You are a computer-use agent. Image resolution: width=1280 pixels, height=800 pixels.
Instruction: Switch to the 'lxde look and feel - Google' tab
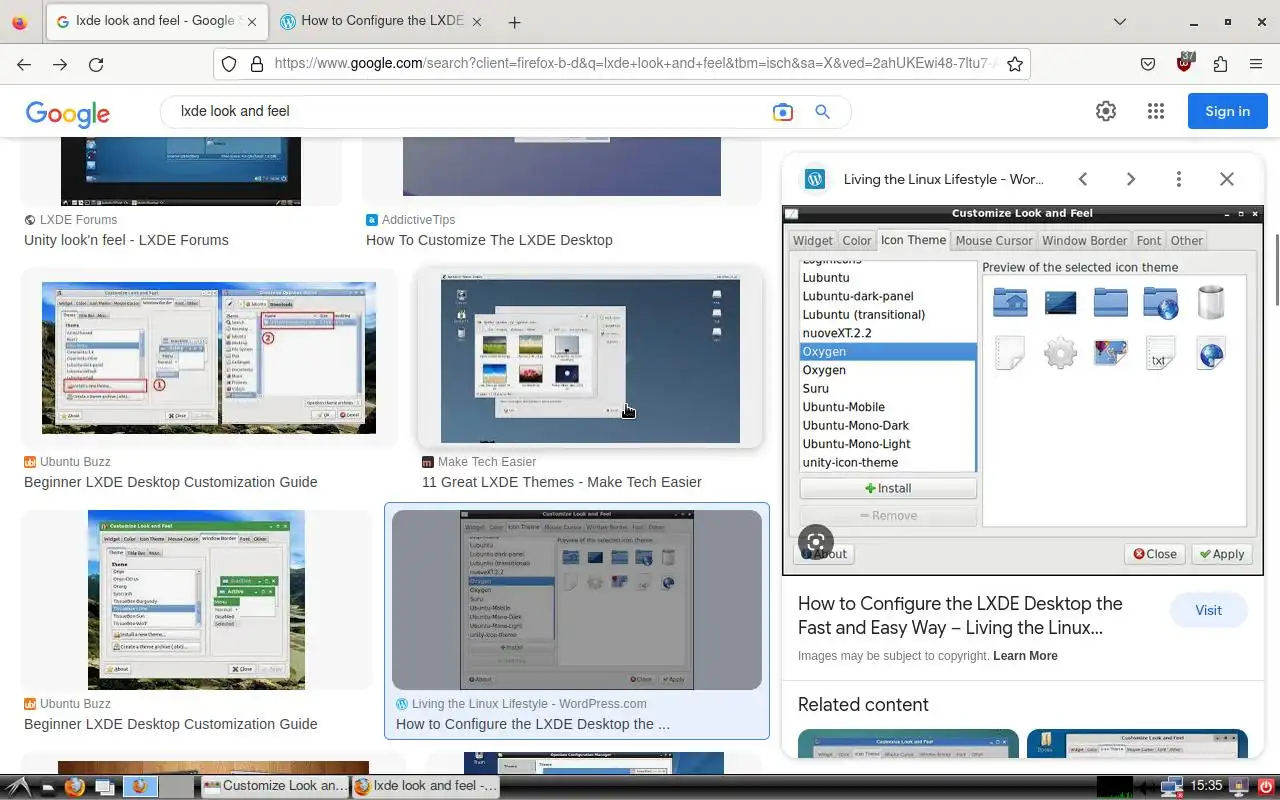click(157, 21)
